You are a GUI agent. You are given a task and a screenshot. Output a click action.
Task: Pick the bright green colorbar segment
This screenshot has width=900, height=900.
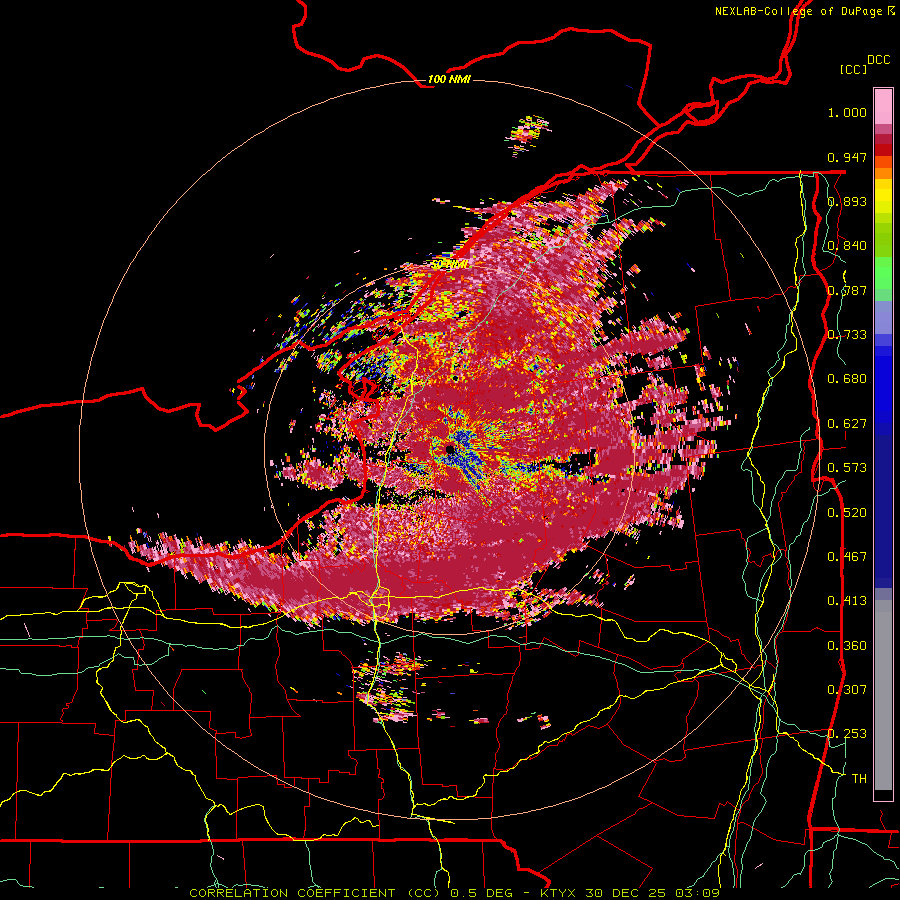pyautogui.click(x=883, y=273)
